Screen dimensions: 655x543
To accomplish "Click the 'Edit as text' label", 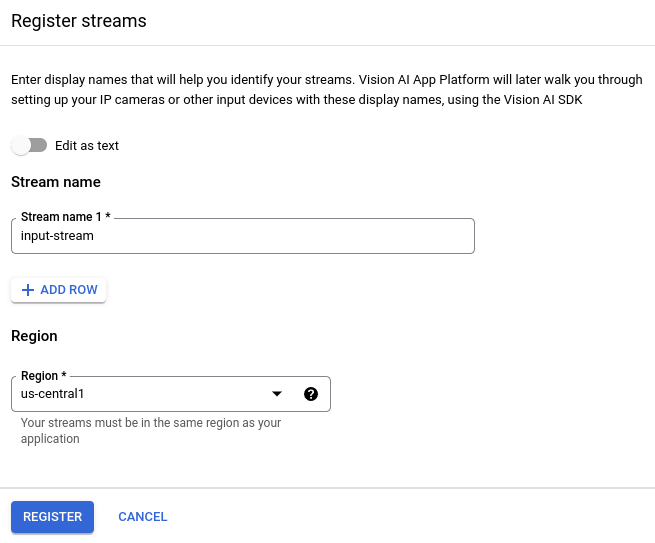I will tap(87, 146).
